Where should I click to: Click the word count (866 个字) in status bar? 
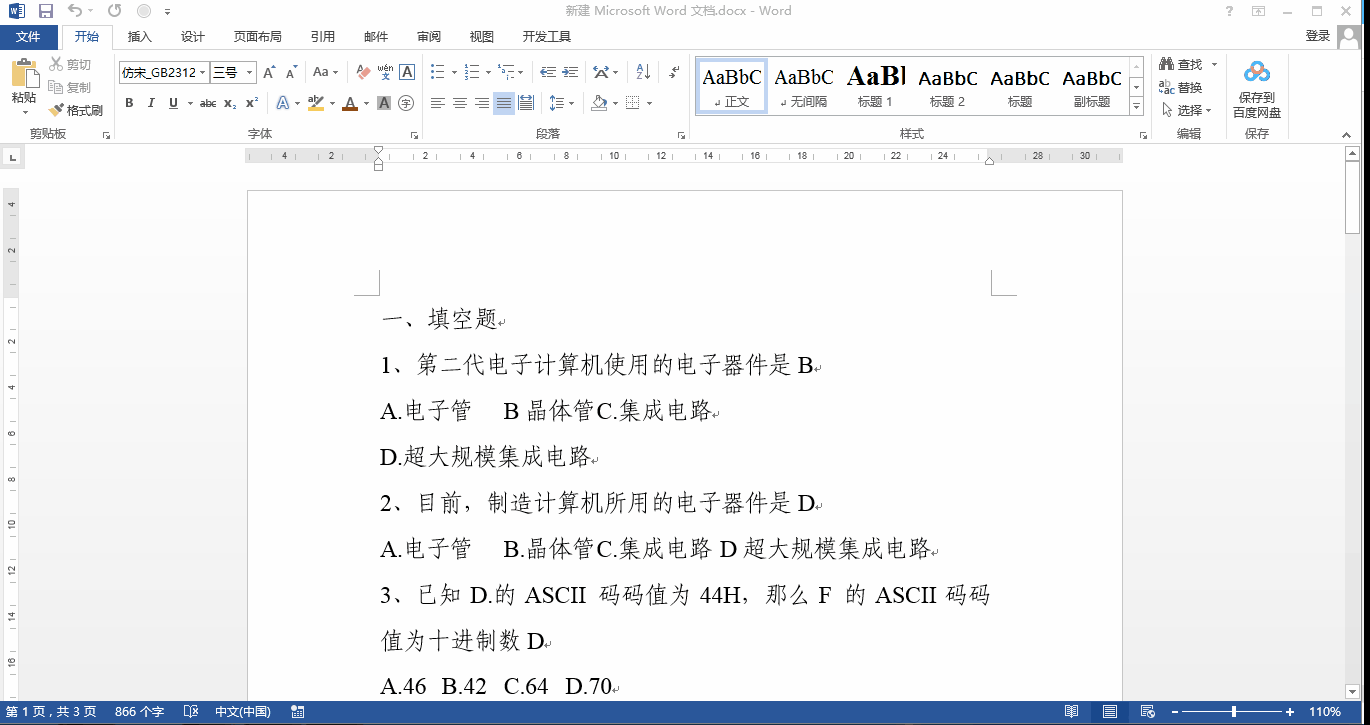click(139, 712)
